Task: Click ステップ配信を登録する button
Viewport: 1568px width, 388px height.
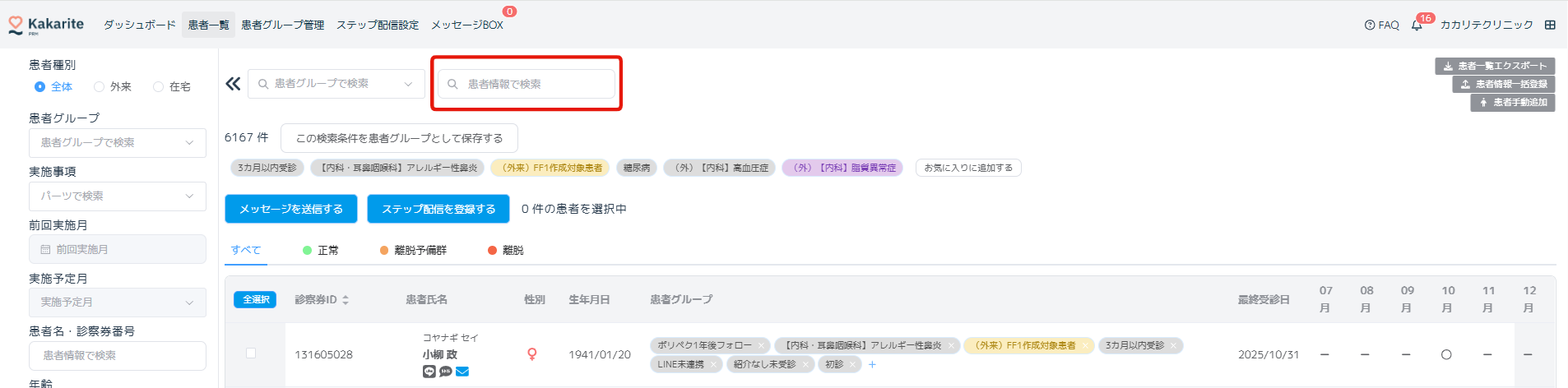Action: [x=438, y=209]
